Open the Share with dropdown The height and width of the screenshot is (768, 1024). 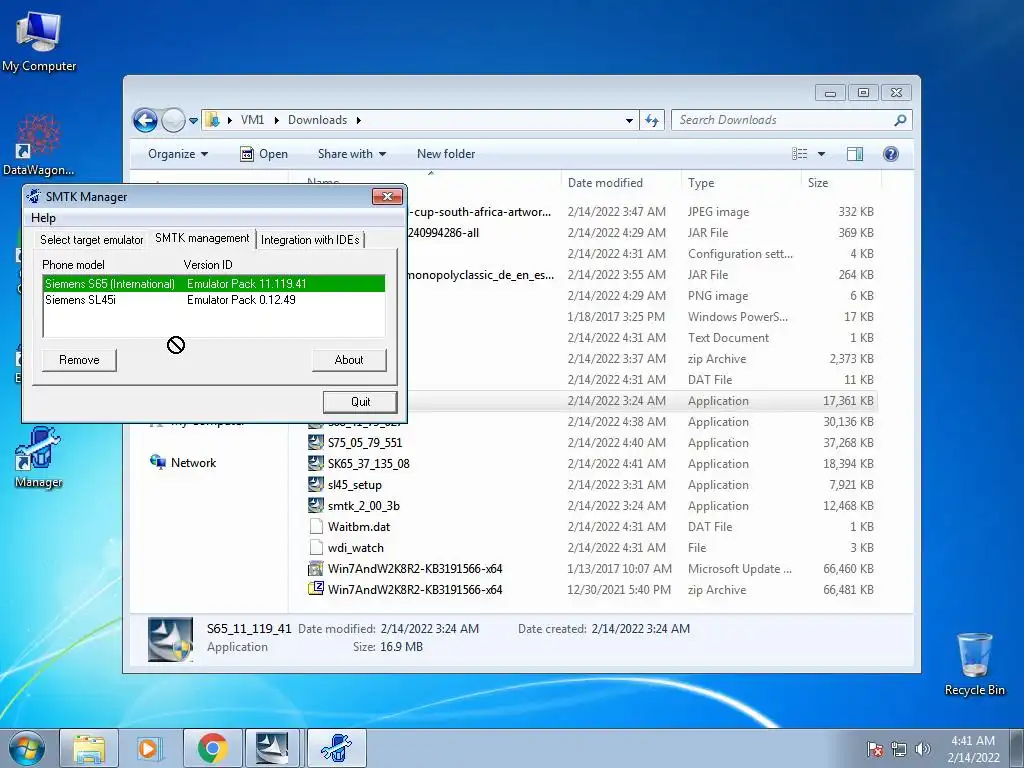pyautogui.click(x=352, y=154)
